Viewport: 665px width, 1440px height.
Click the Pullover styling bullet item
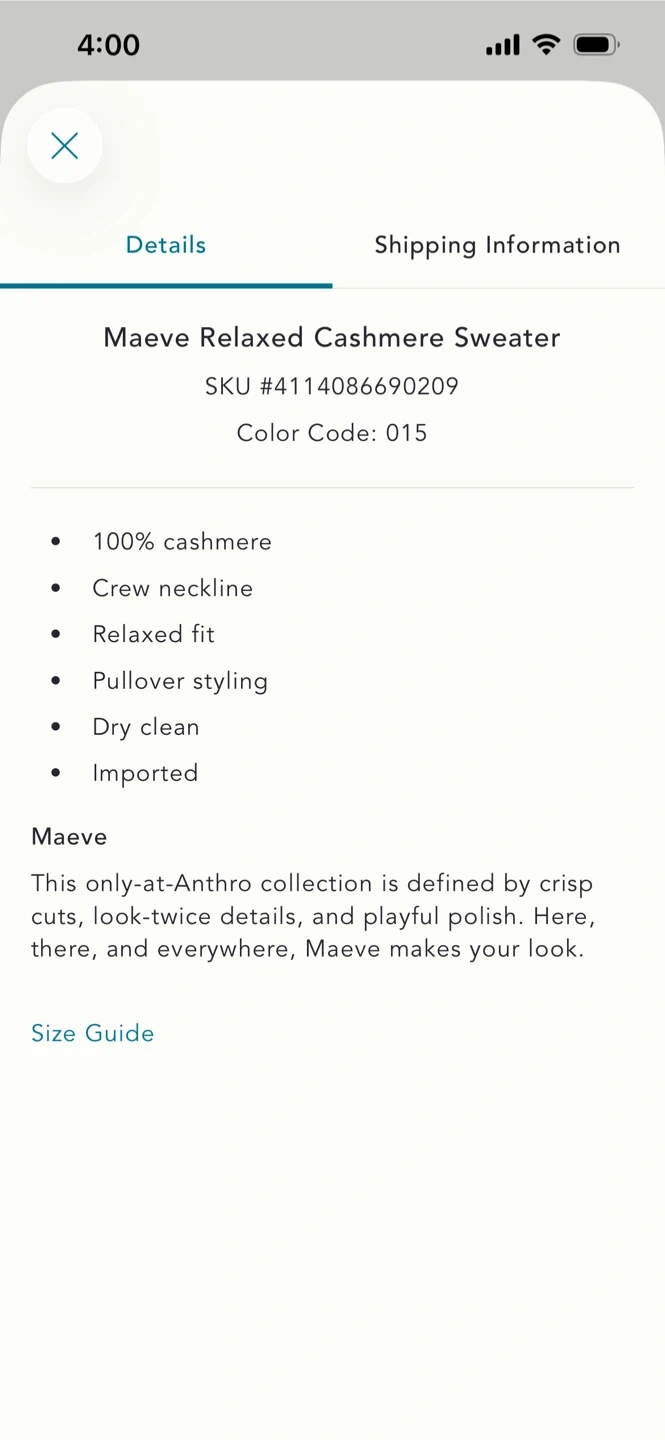[180, 681]
